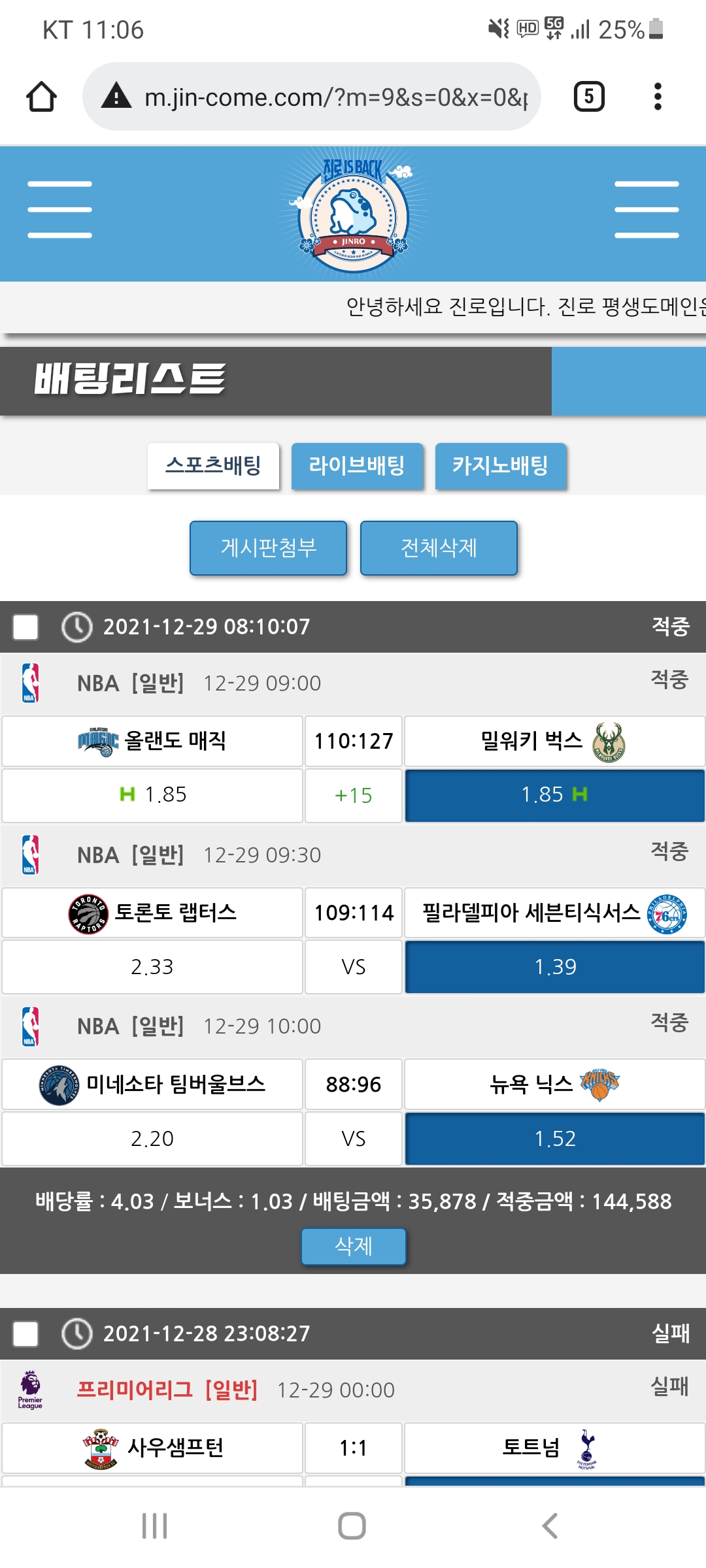The image size is (706, 1568).
Task: Open the browser three-dot overflow menu
Action: click(658, 97)
